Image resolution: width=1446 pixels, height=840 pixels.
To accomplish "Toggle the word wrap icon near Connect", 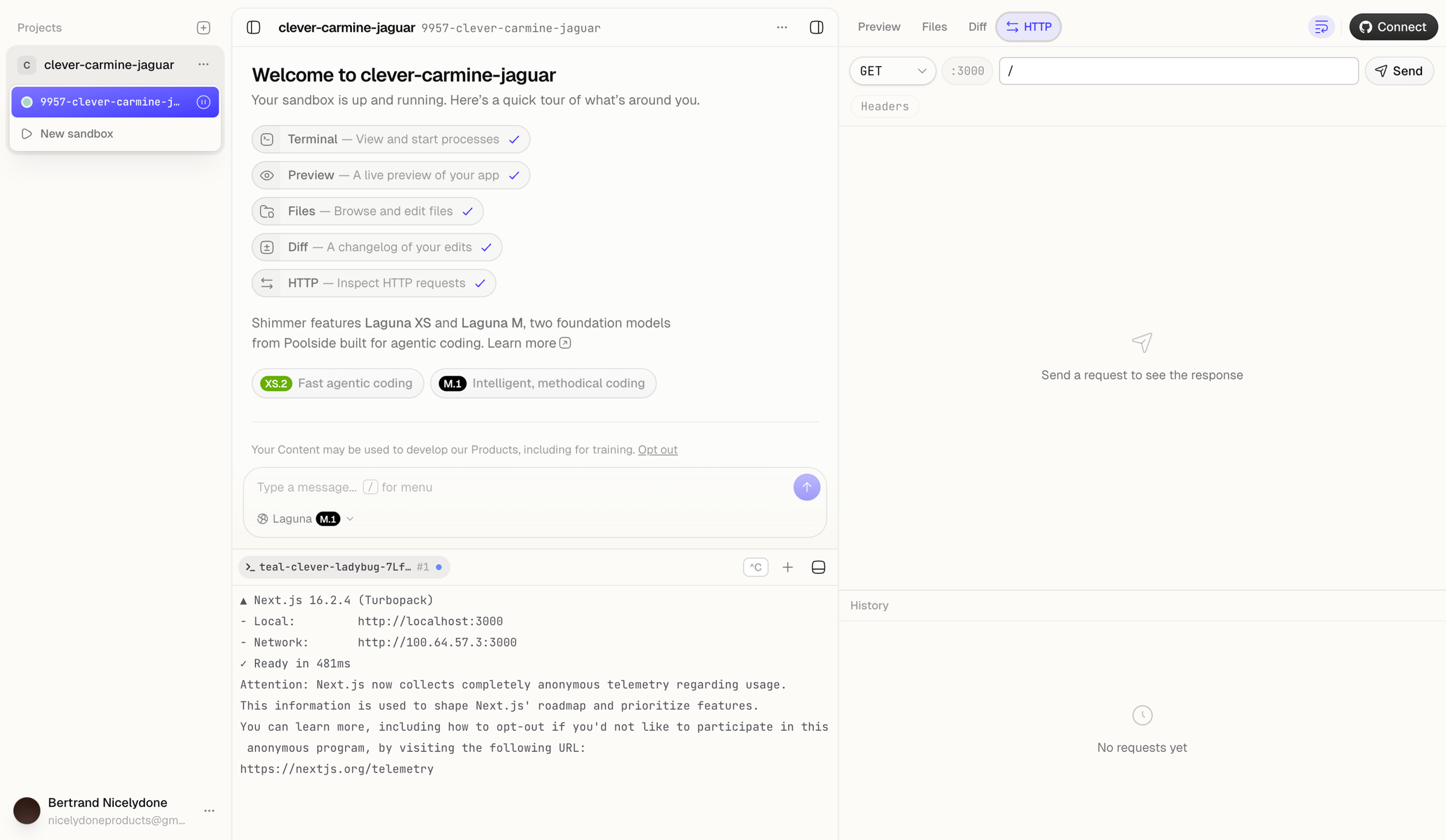I will [1321, 27].
